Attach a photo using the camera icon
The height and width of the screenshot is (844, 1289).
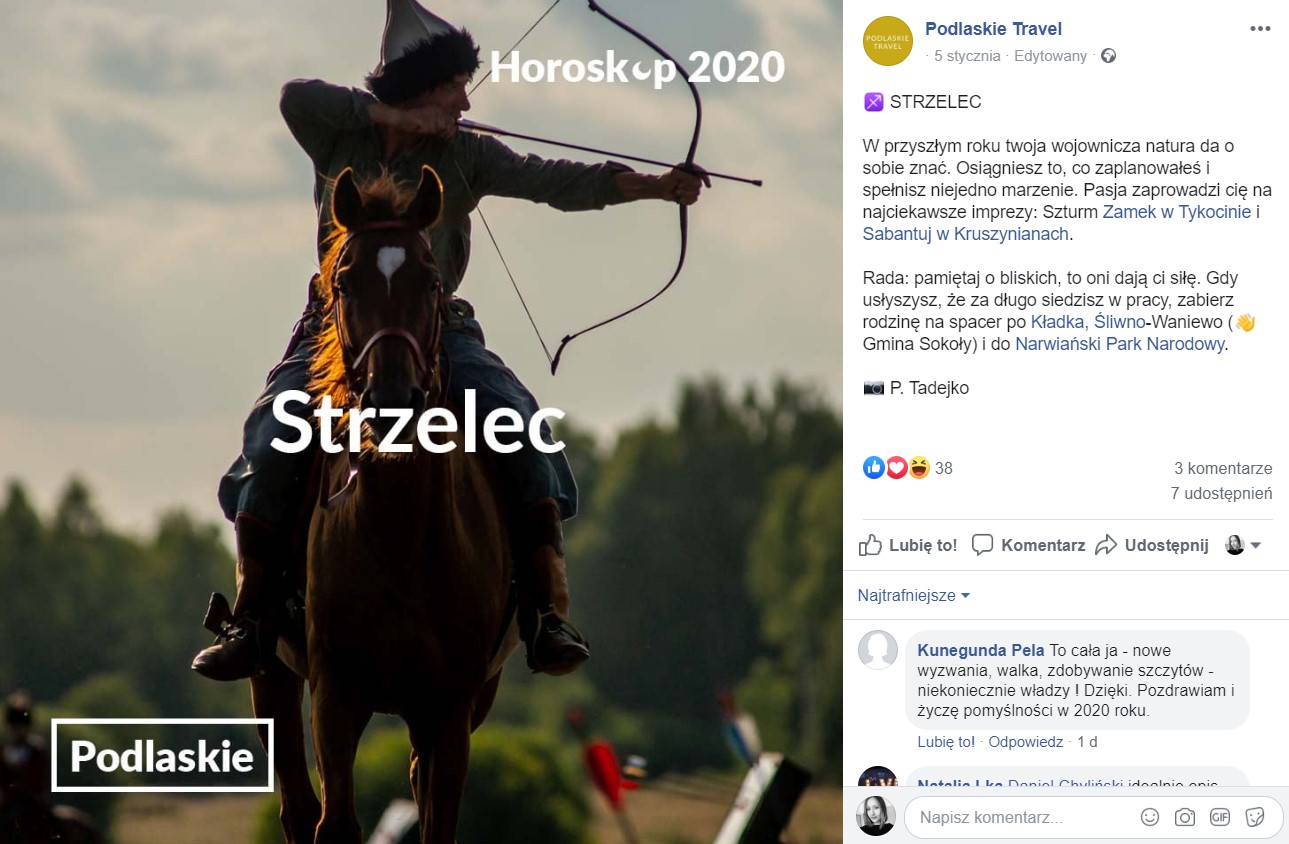click(x=1185, y=817)
